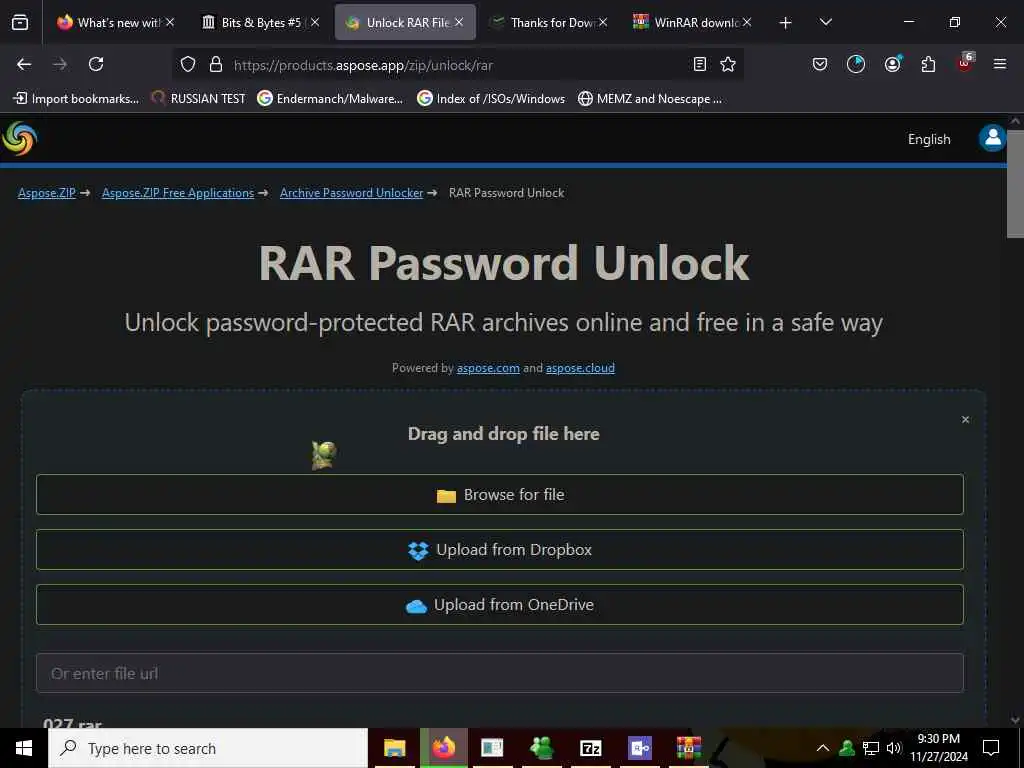Click the Aspose swirl logo
Viewport: 1024px width, 768px height.
[x=20, y=138]
